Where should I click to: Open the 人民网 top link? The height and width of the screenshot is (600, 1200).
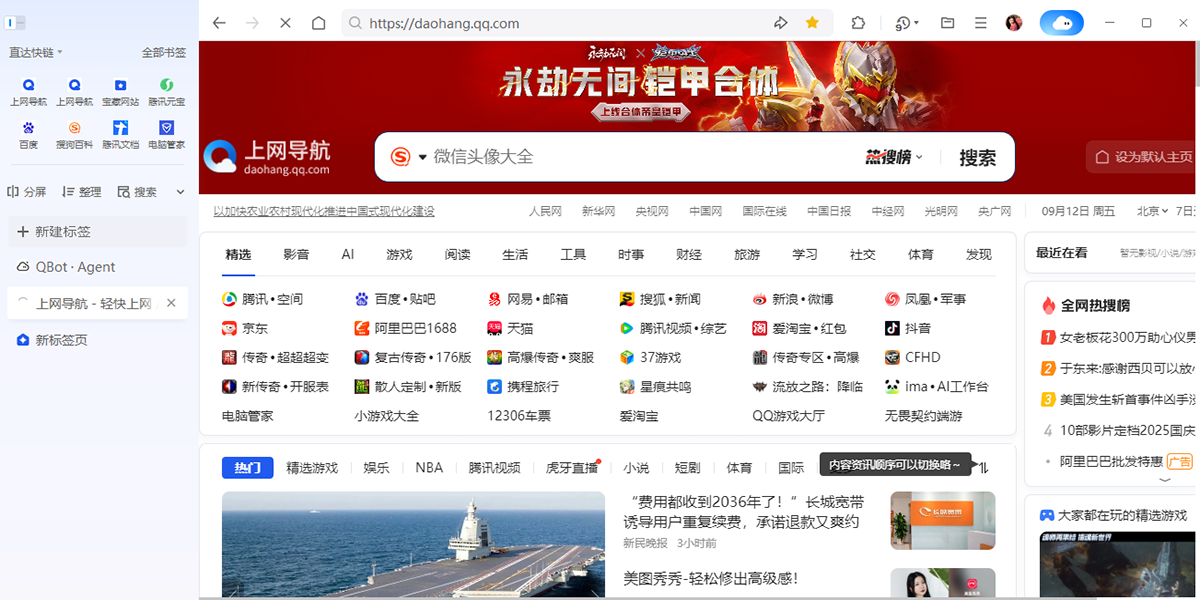point(545,211)
